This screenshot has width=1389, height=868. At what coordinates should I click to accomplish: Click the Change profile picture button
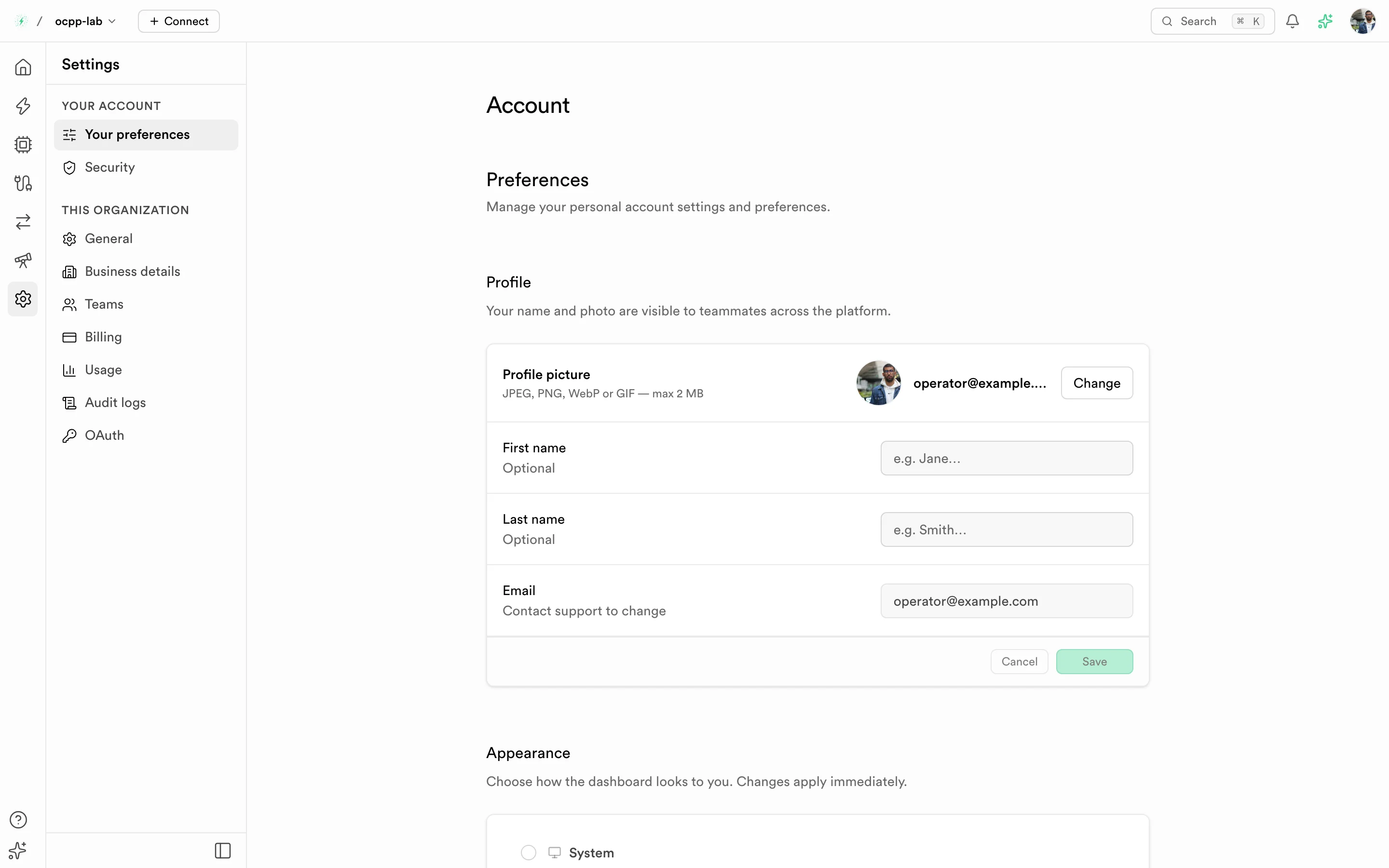pos(1096,383)
